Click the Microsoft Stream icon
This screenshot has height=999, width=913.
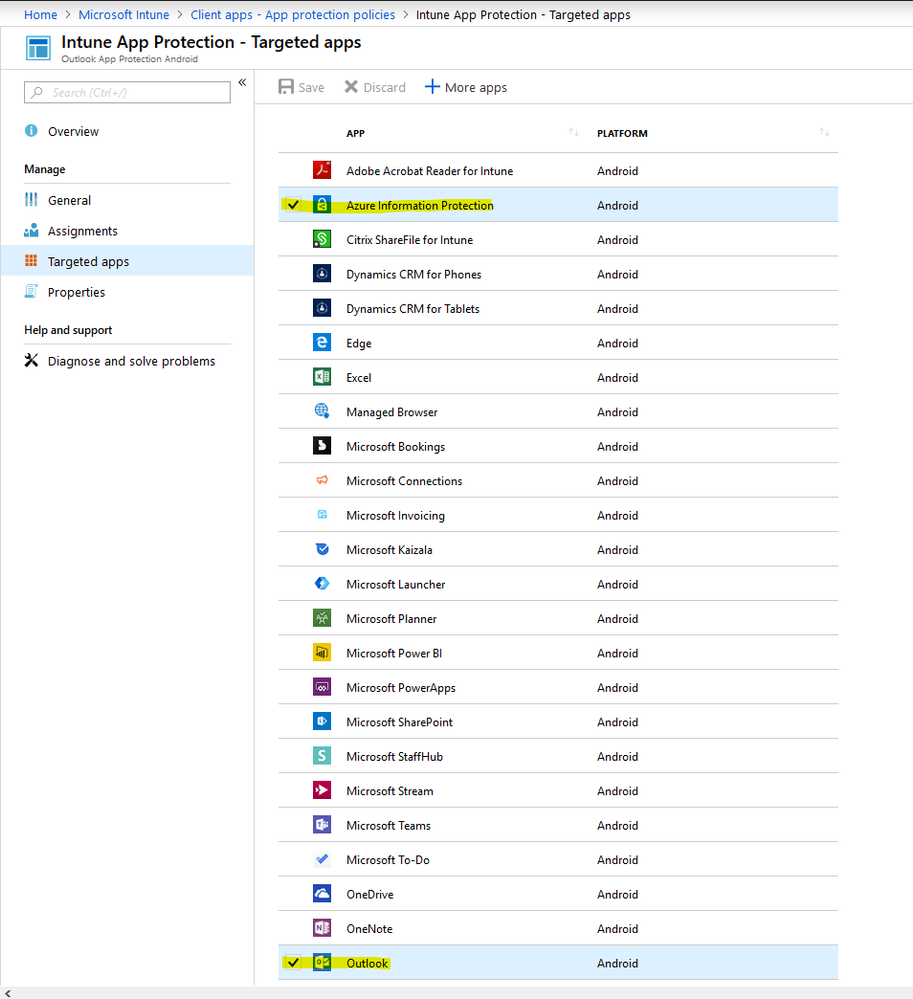tap(322, 790)
